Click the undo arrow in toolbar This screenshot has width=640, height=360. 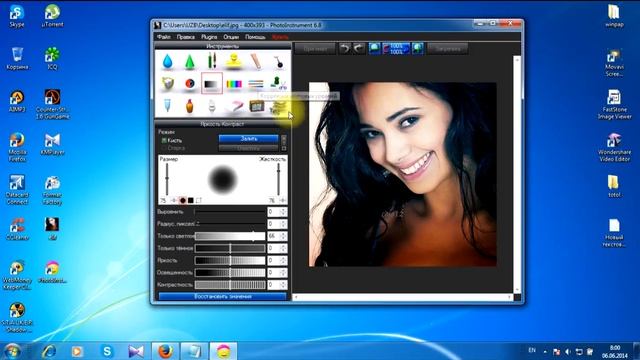pos(345,49)
